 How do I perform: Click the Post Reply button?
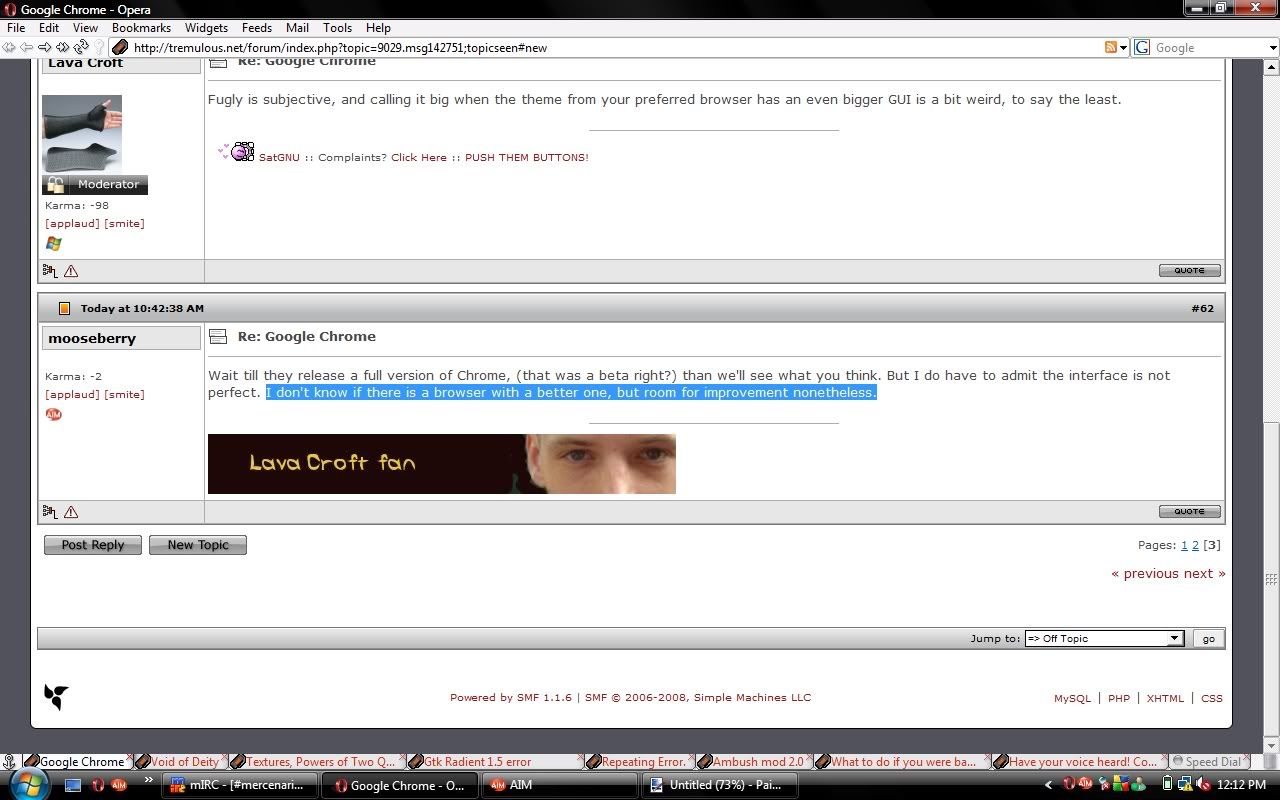[93, 545]
